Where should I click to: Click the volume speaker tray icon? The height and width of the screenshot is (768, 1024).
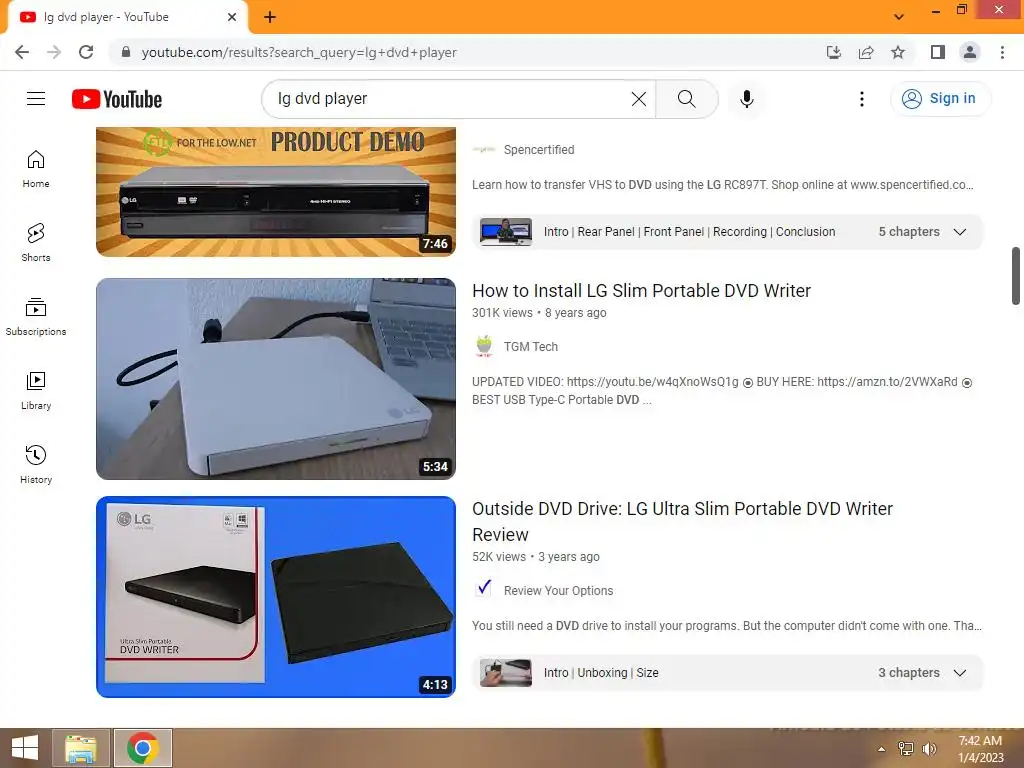[x=929, y=749]
